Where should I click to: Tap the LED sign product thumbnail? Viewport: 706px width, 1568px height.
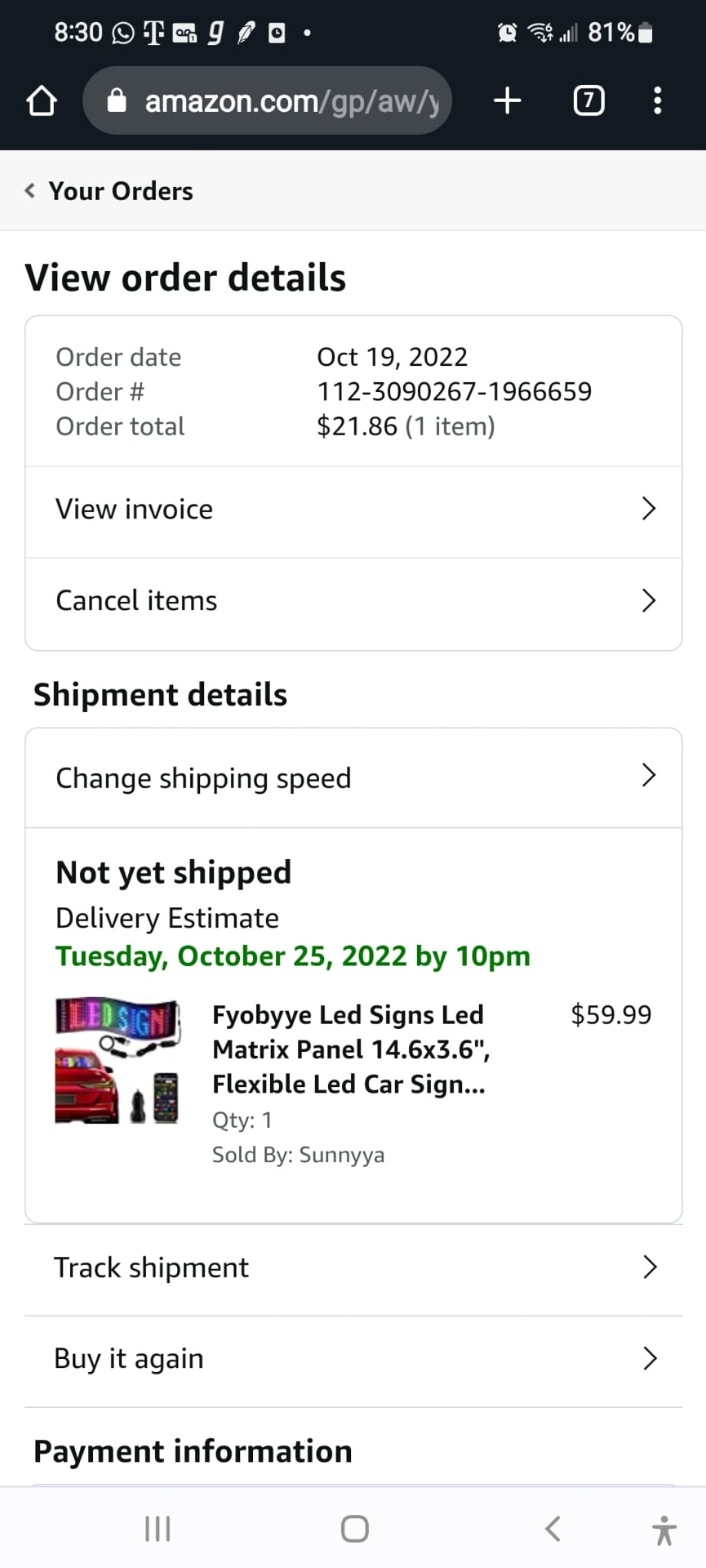click(118, 1061)
